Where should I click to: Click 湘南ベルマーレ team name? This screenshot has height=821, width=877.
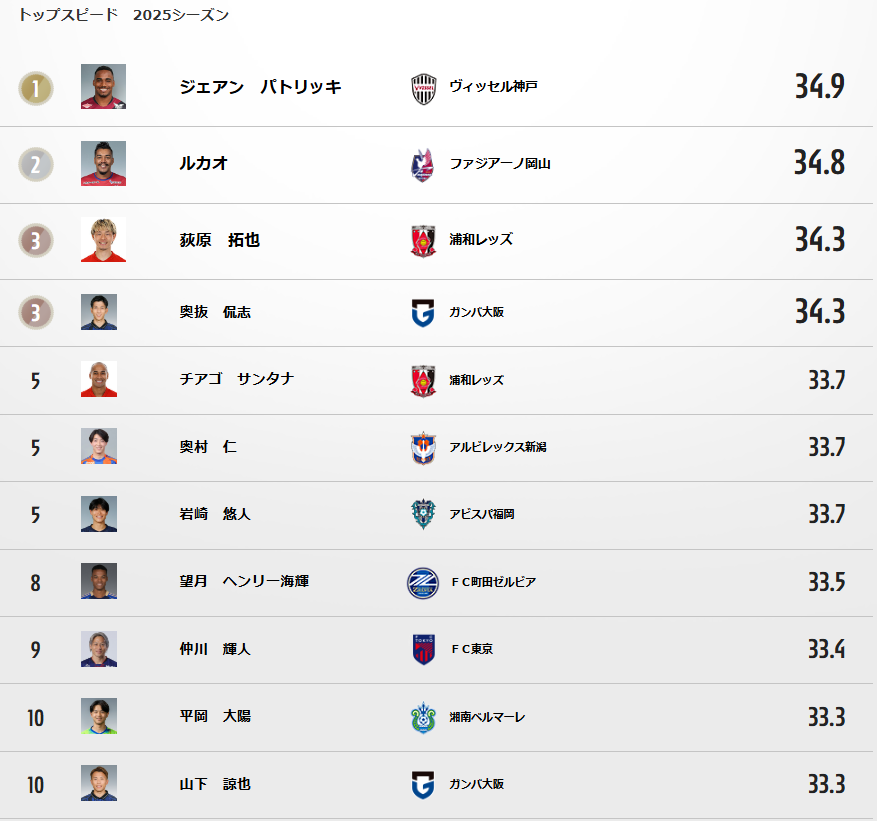(487, 717)
